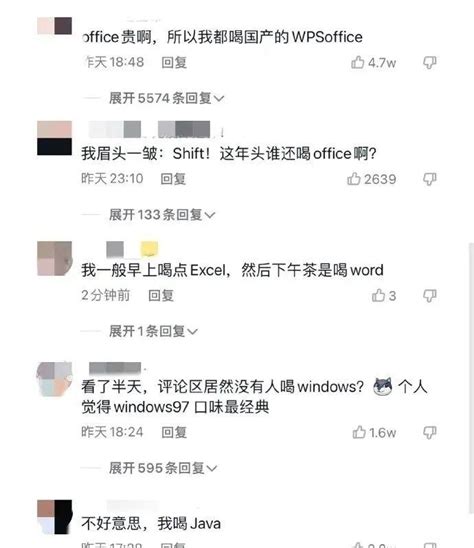
Task: Expand 5574 replies under WPSoffice comment
Action: point(166,98)
